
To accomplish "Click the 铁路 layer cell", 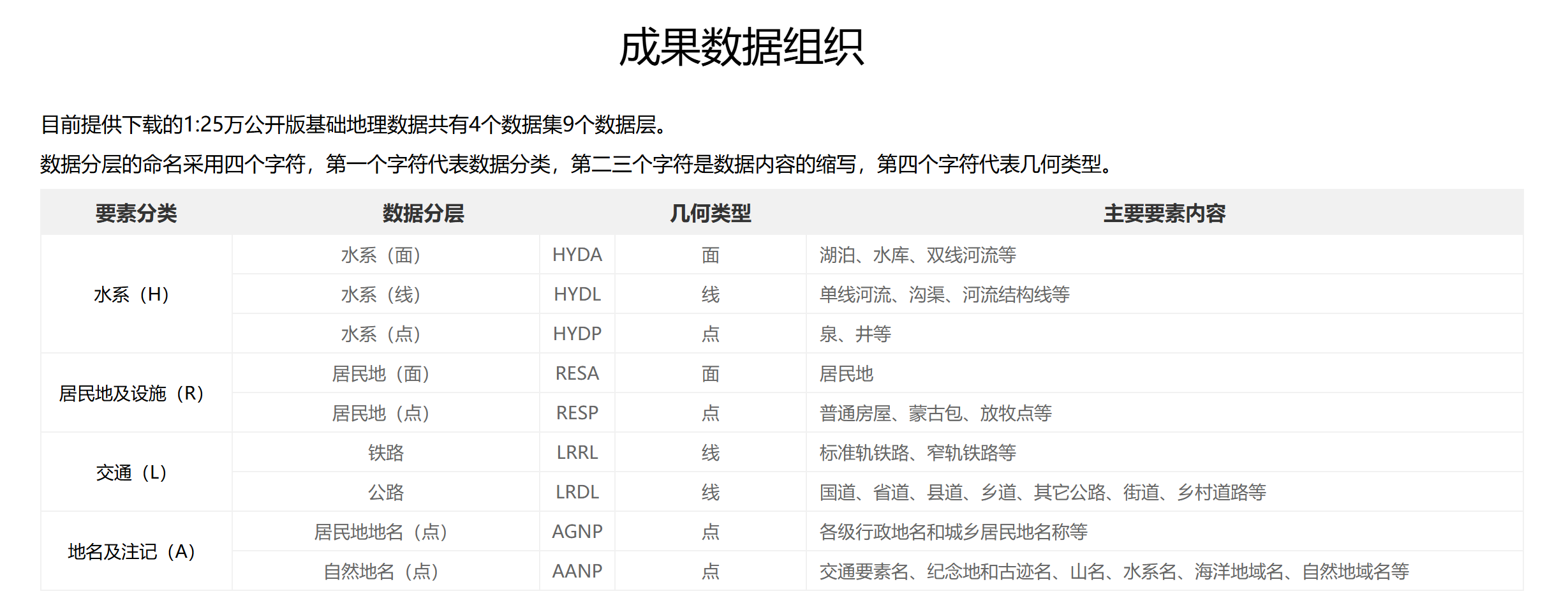I will (385, 452).
